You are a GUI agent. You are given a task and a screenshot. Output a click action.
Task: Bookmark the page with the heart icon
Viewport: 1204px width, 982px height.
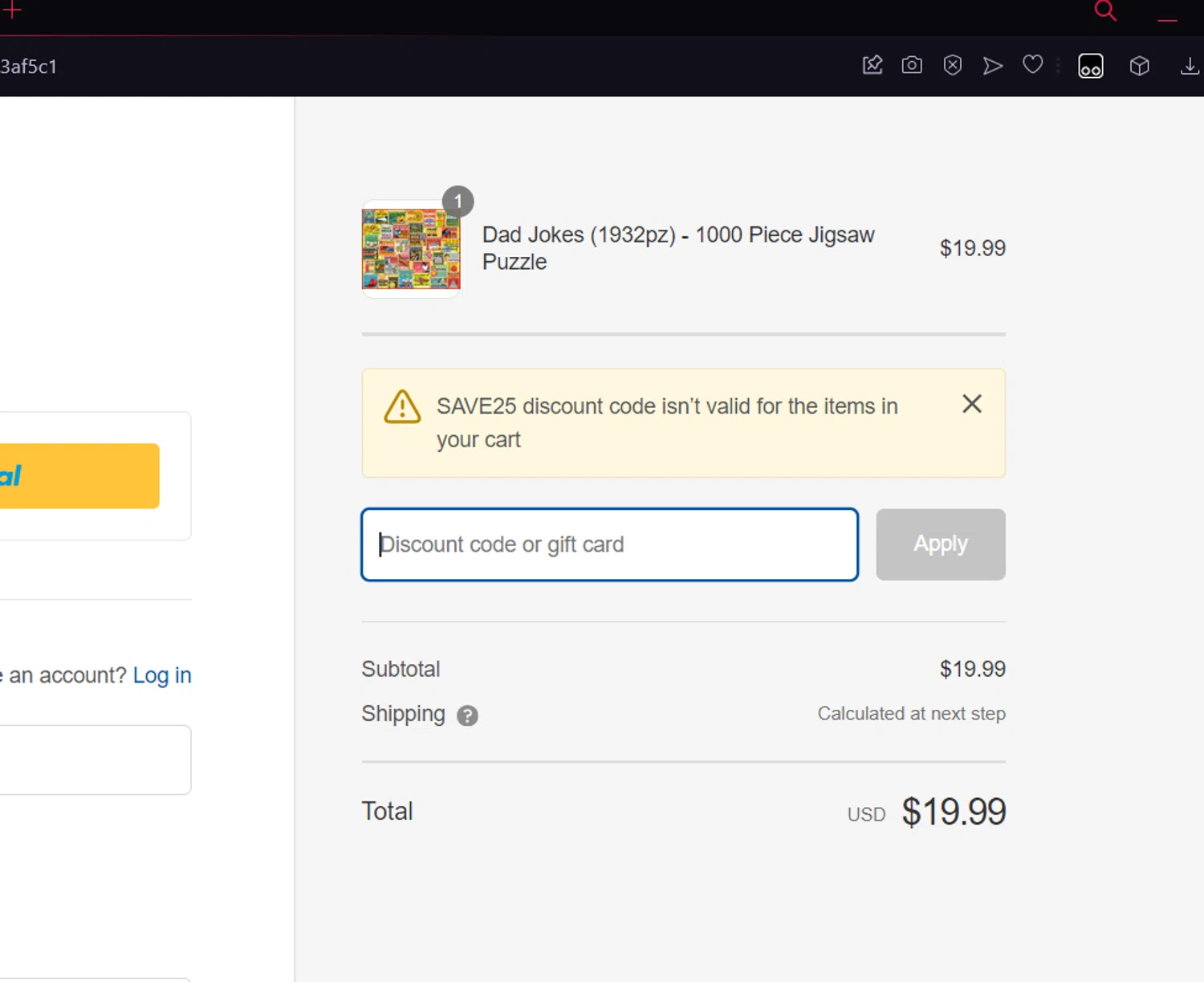tap(1033, 64)
